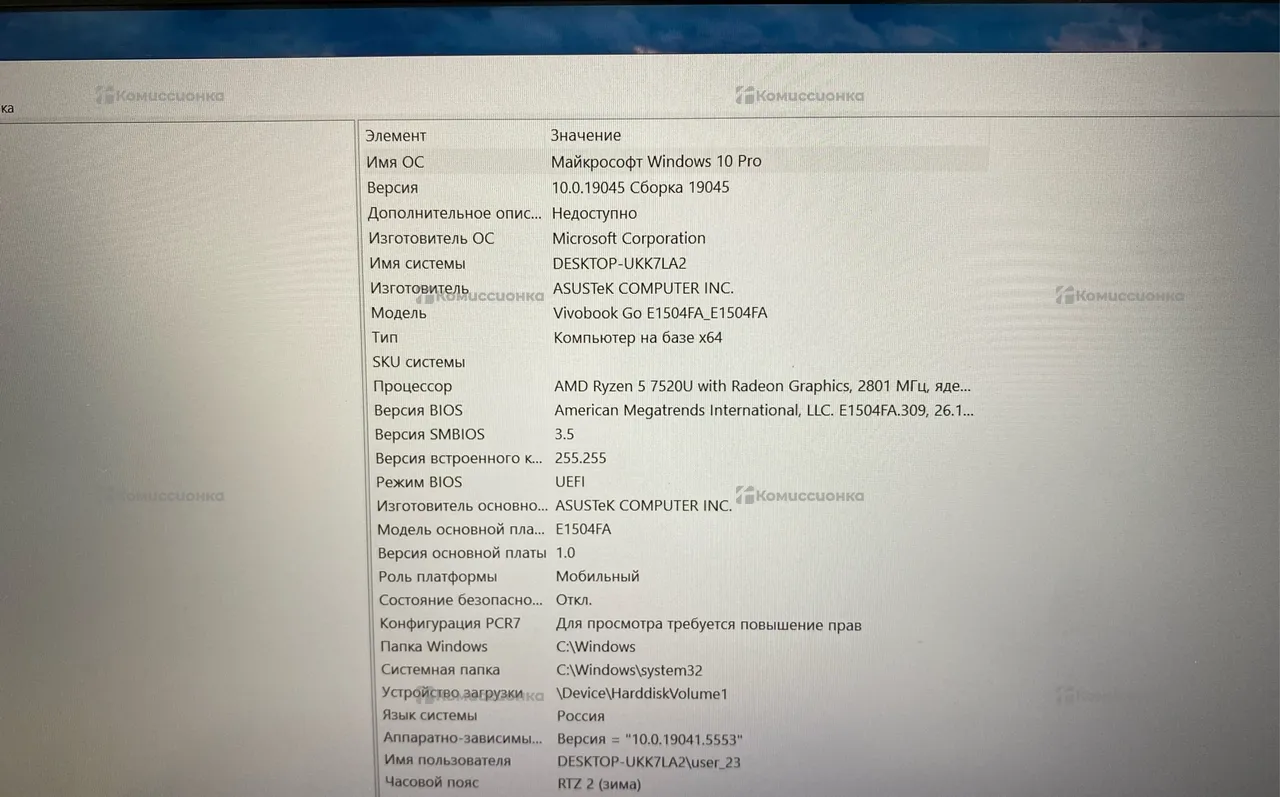Click the 'Значение' column header
The height and width of the screenshot is (797, 1280).
click(585, 135)
